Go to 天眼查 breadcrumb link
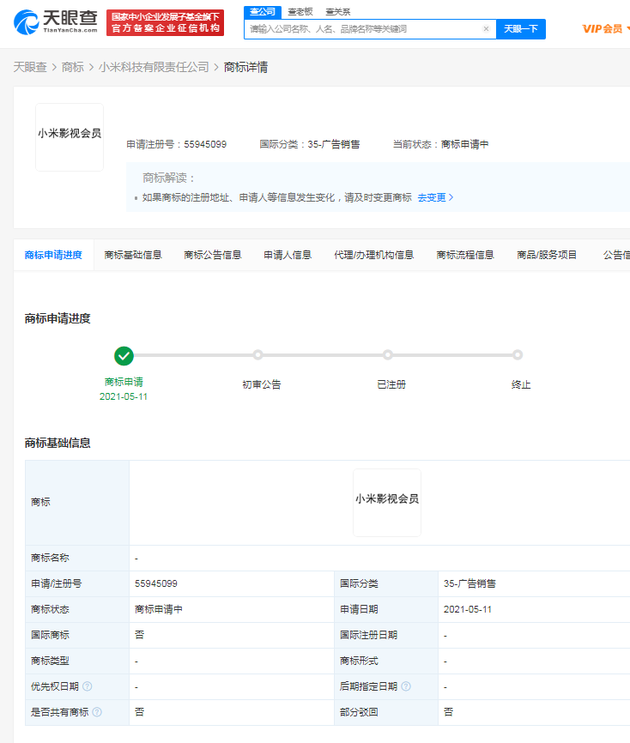 pos(30,67)
